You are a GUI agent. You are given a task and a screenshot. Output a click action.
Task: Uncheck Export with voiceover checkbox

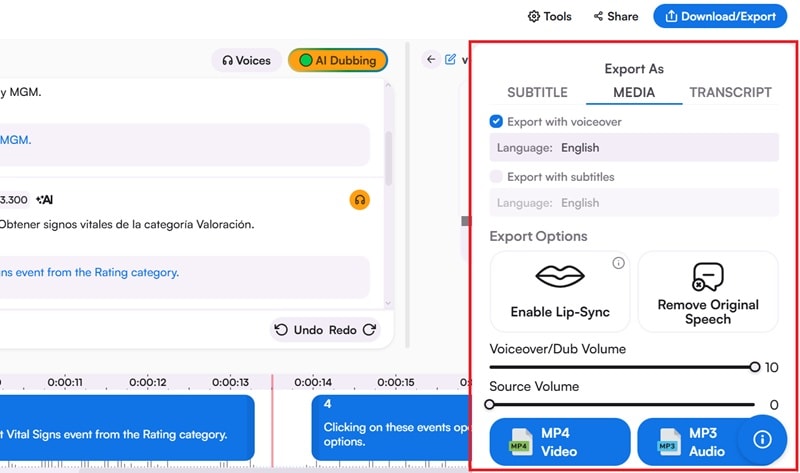click(496, 121)
